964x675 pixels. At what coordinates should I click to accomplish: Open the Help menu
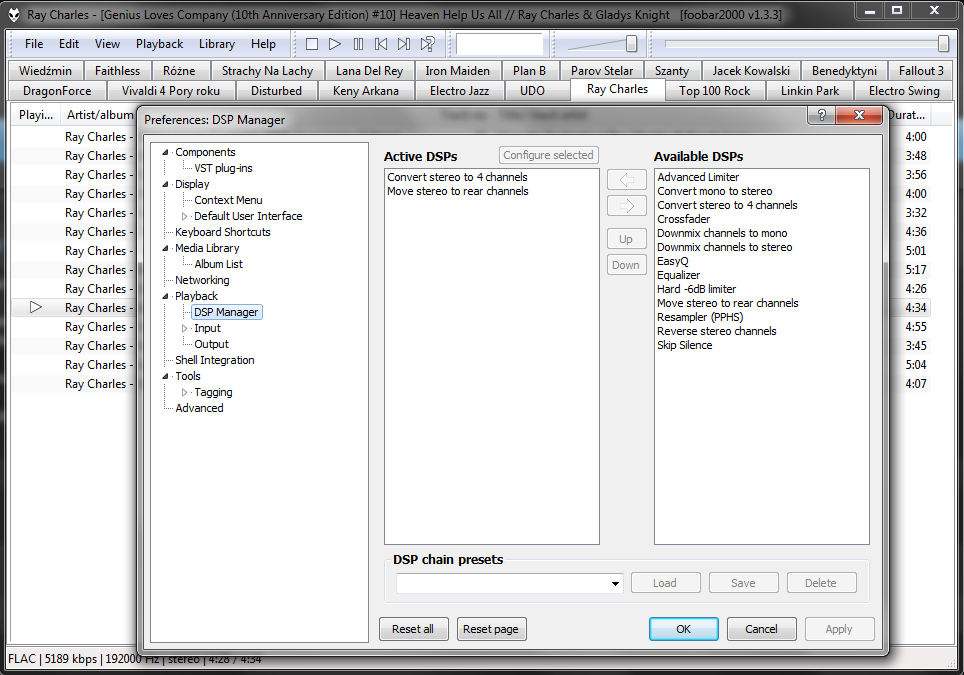[263, 44]
